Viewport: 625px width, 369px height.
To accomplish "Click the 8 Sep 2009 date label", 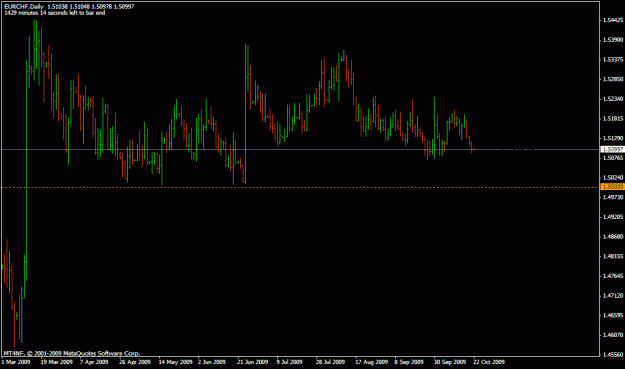I will point(409,362).
